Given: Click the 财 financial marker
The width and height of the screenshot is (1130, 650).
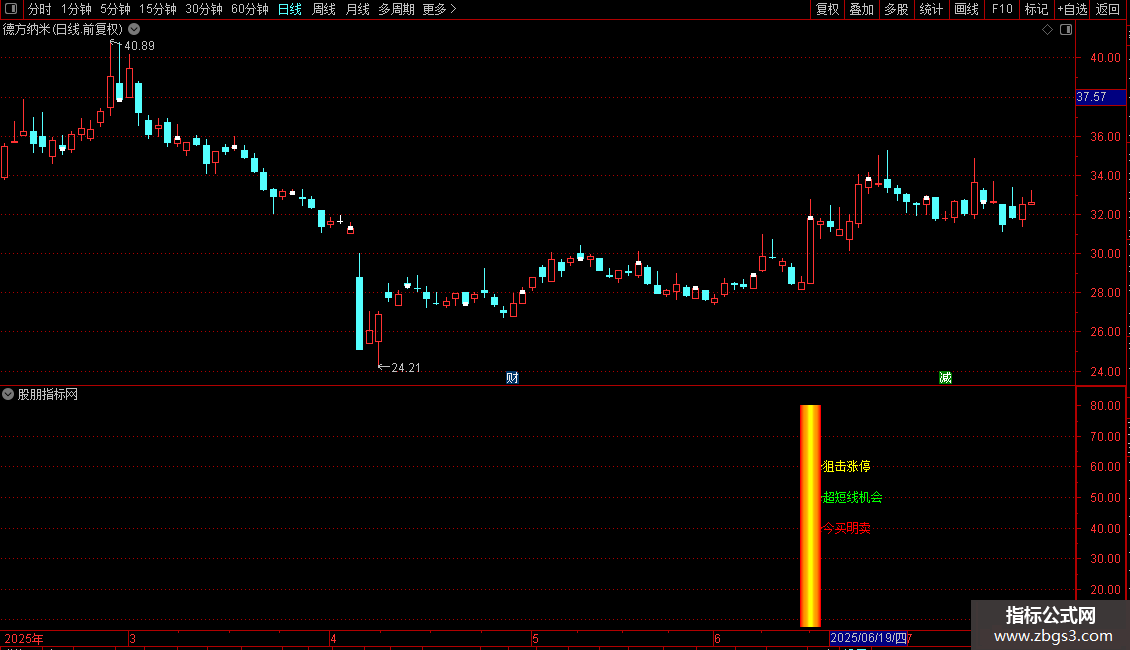Looking at the screenshot, I should (x=512, y=378).
